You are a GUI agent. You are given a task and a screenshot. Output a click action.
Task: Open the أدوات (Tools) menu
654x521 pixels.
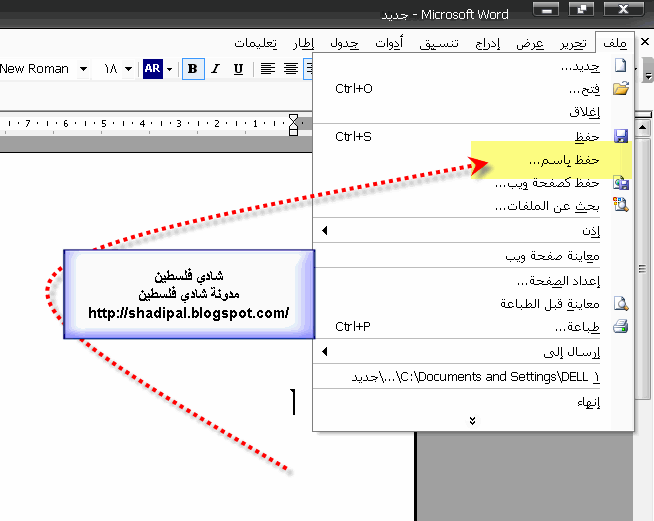tap(389, 43)
